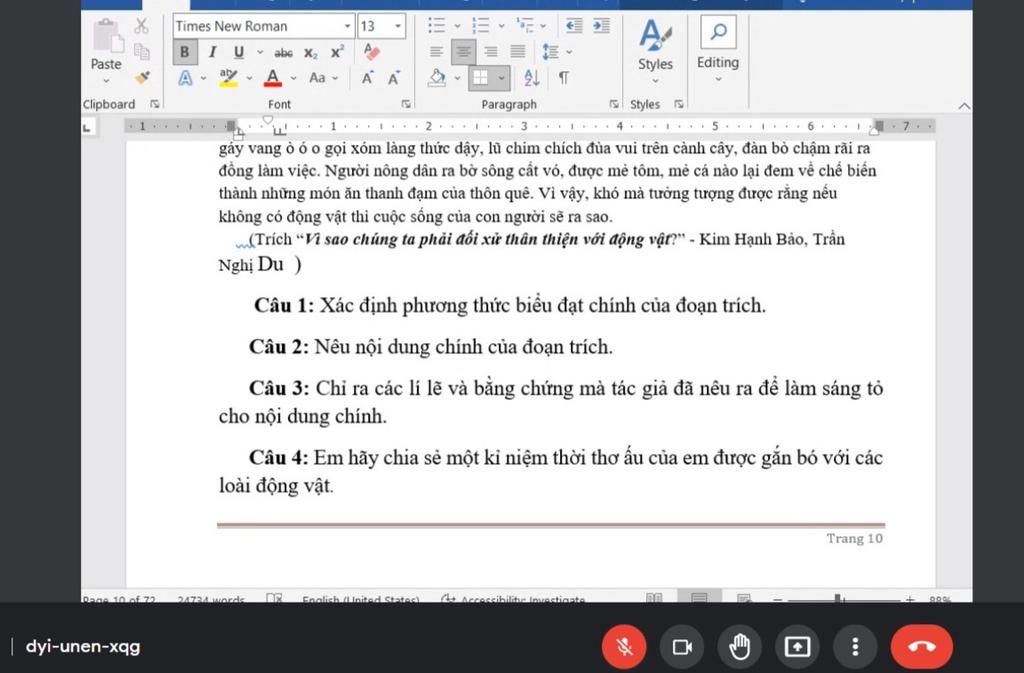Toggle Subscript formatting
The image size is (1024, 673).
pyautogui.click(x=311, y=53)
